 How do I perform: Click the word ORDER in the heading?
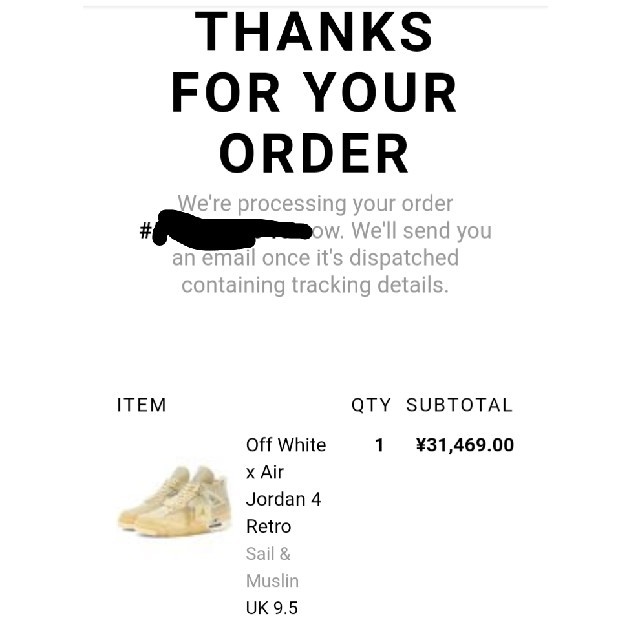click(314, 153)
